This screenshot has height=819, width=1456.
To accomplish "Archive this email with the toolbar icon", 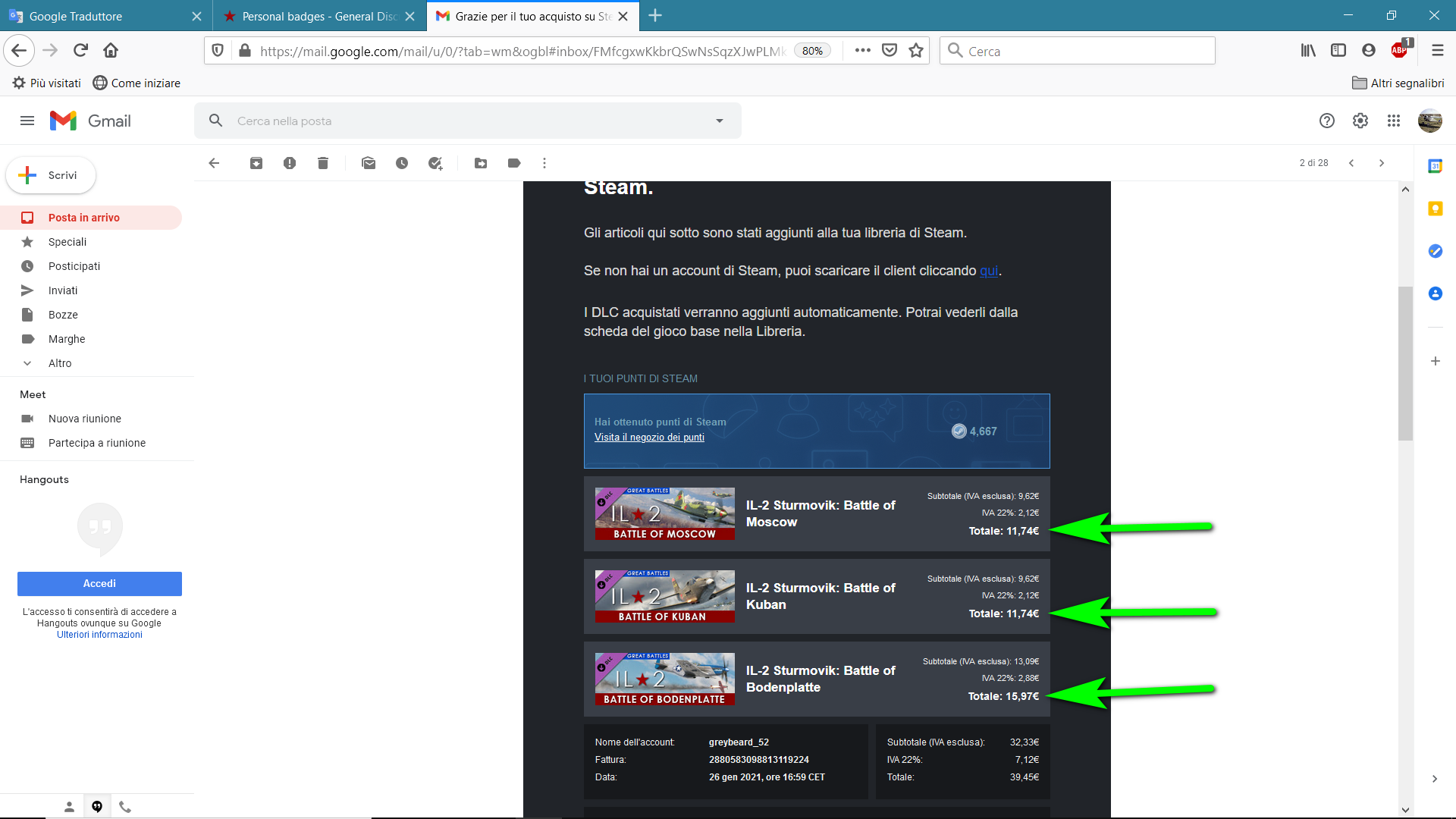I will [x=256, y=163].
